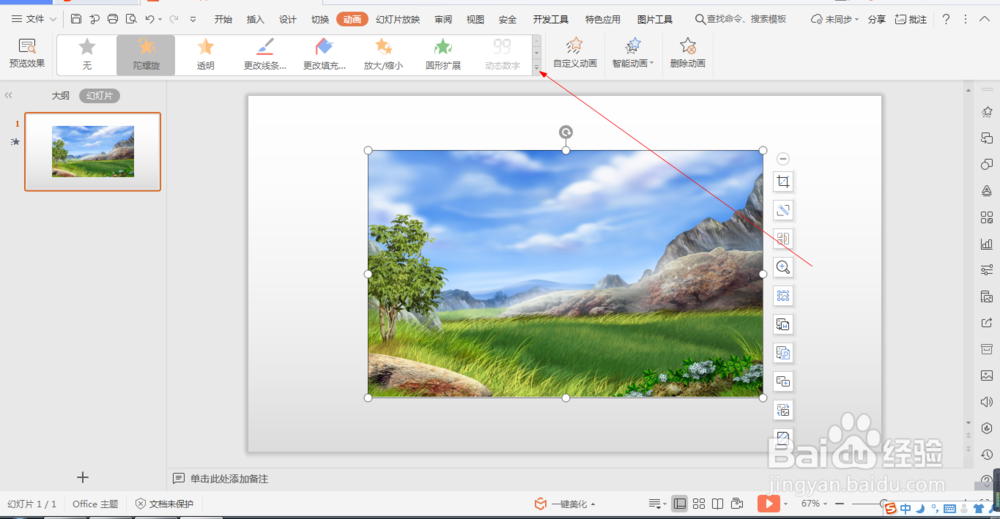The height and width of the screenshot is (519, 1000).
Task: Click the 批注 Comment button
Action: (911, 20)
